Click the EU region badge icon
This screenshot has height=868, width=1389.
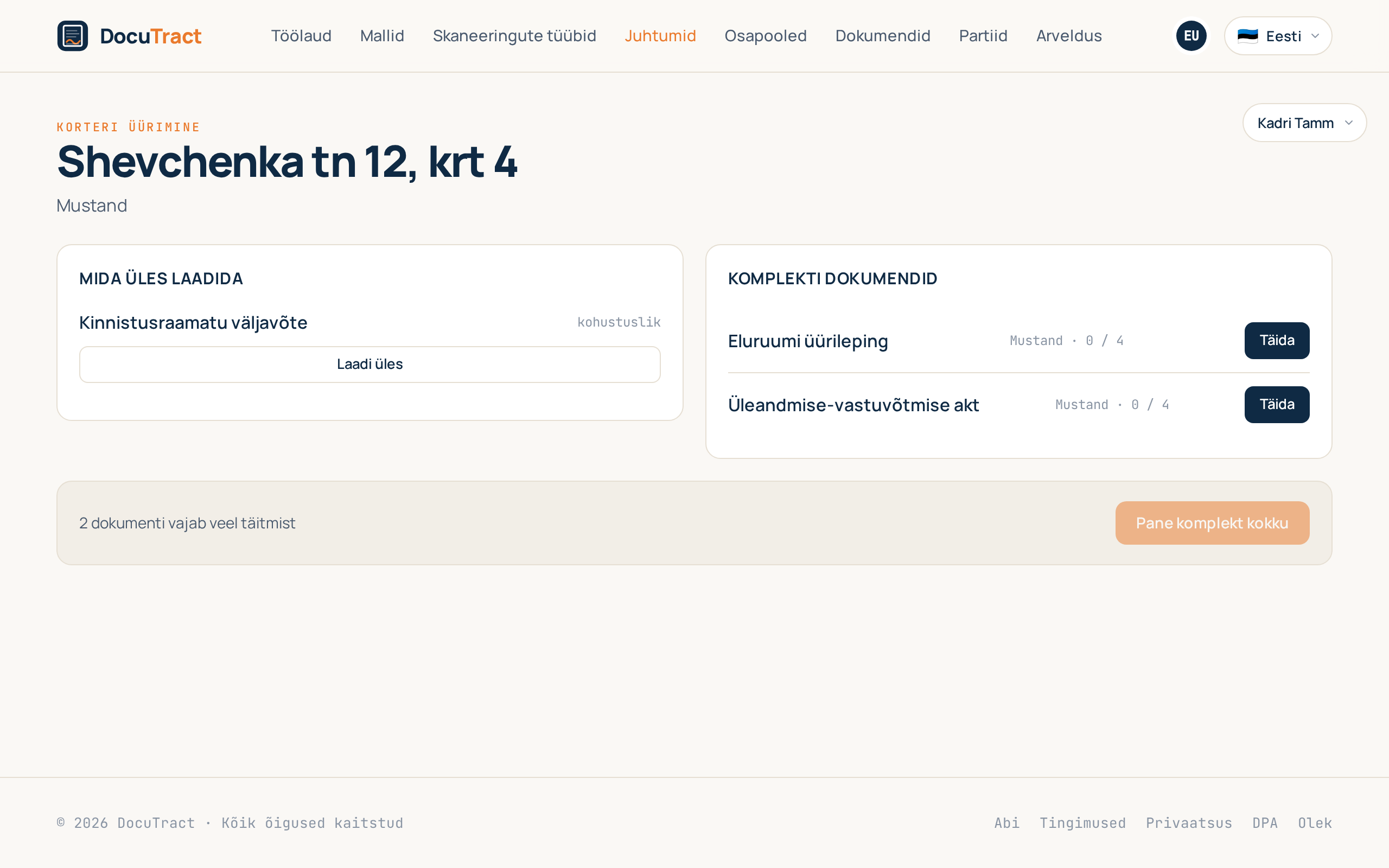pyautogui.click(x=1191, y=36)
